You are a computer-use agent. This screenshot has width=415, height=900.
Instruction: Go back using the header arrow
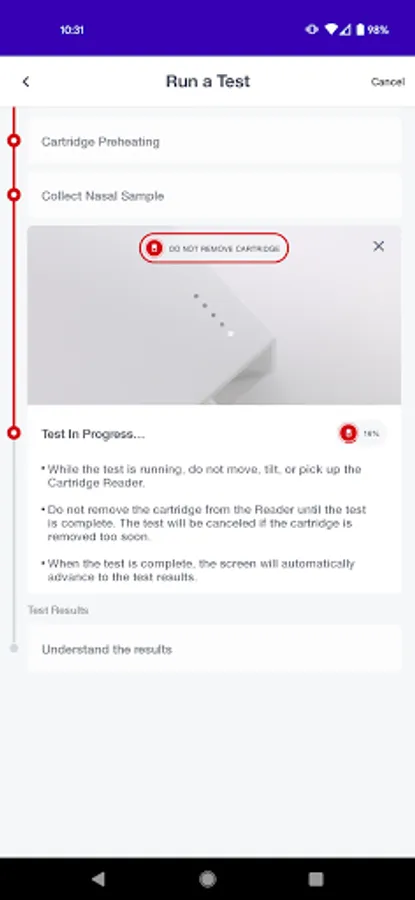pyautogui.click(x=26, y=82)
